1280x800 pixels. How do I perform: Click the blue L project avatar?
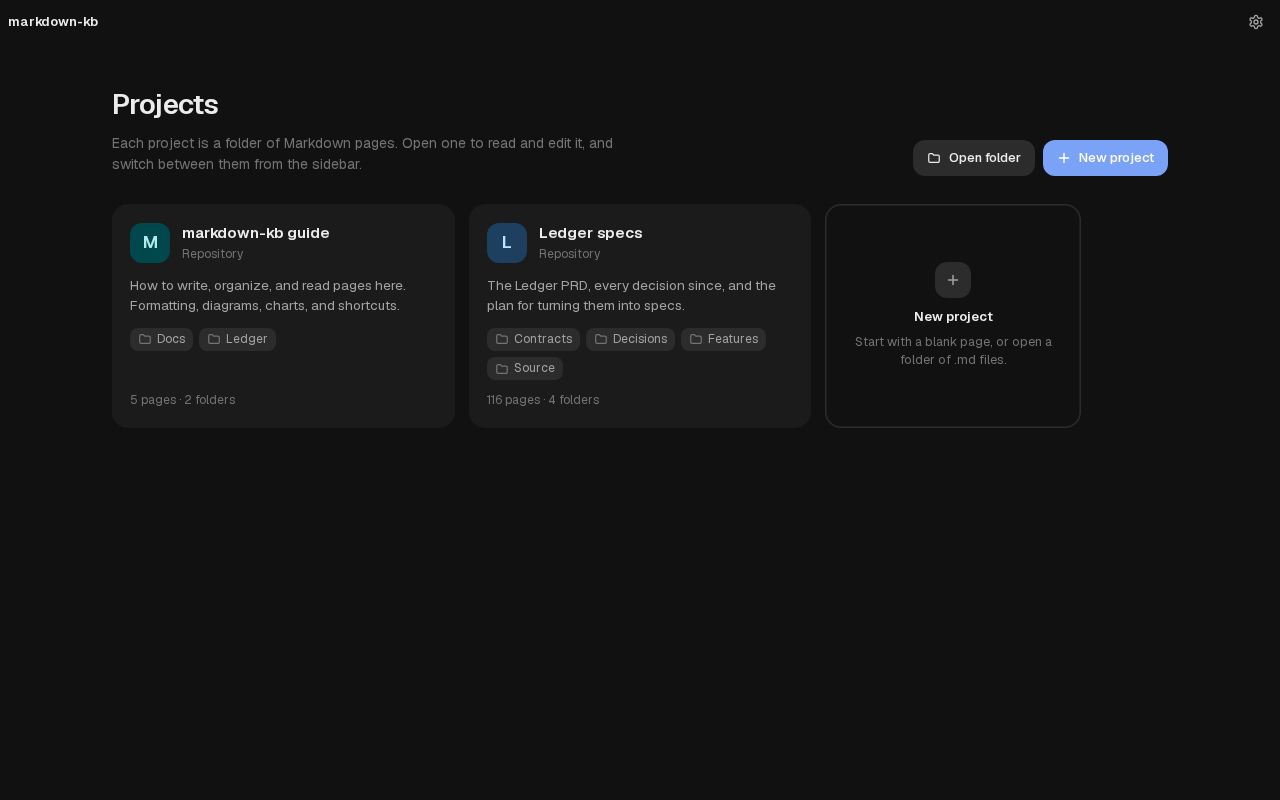point(507,243)
